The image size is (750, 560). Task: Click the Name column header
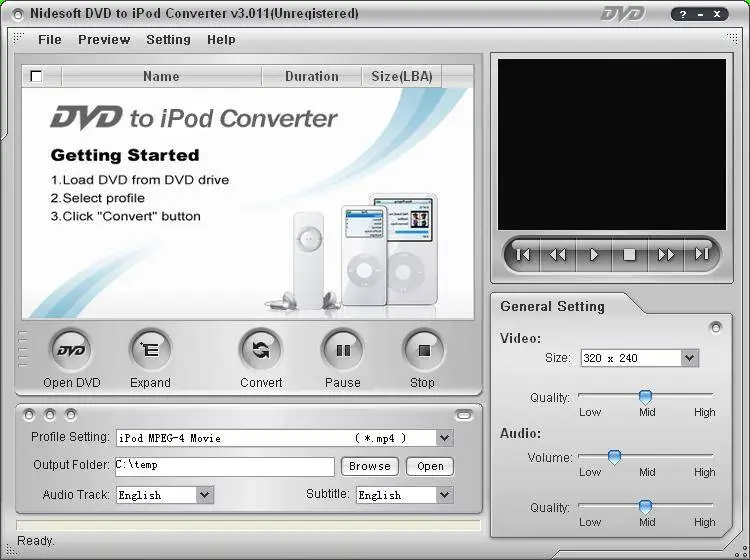point(161,77)
